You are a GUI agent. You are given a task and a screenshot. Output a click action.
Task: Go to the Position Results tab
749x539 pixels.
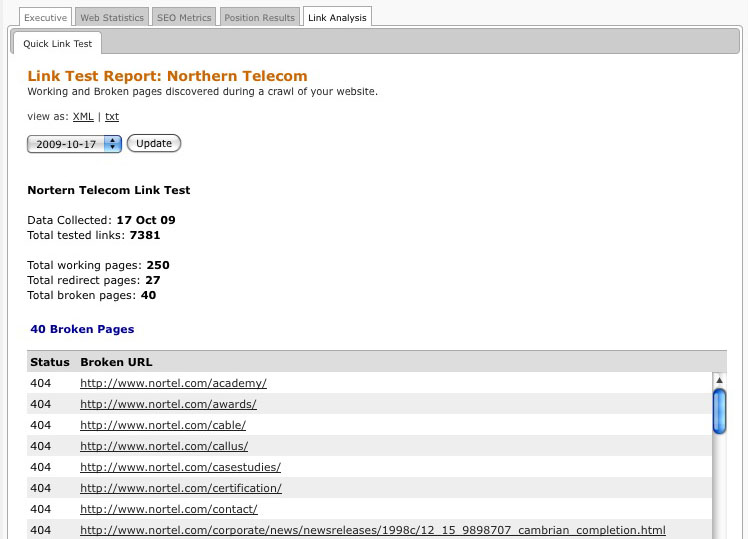click(x=259, y=18)
